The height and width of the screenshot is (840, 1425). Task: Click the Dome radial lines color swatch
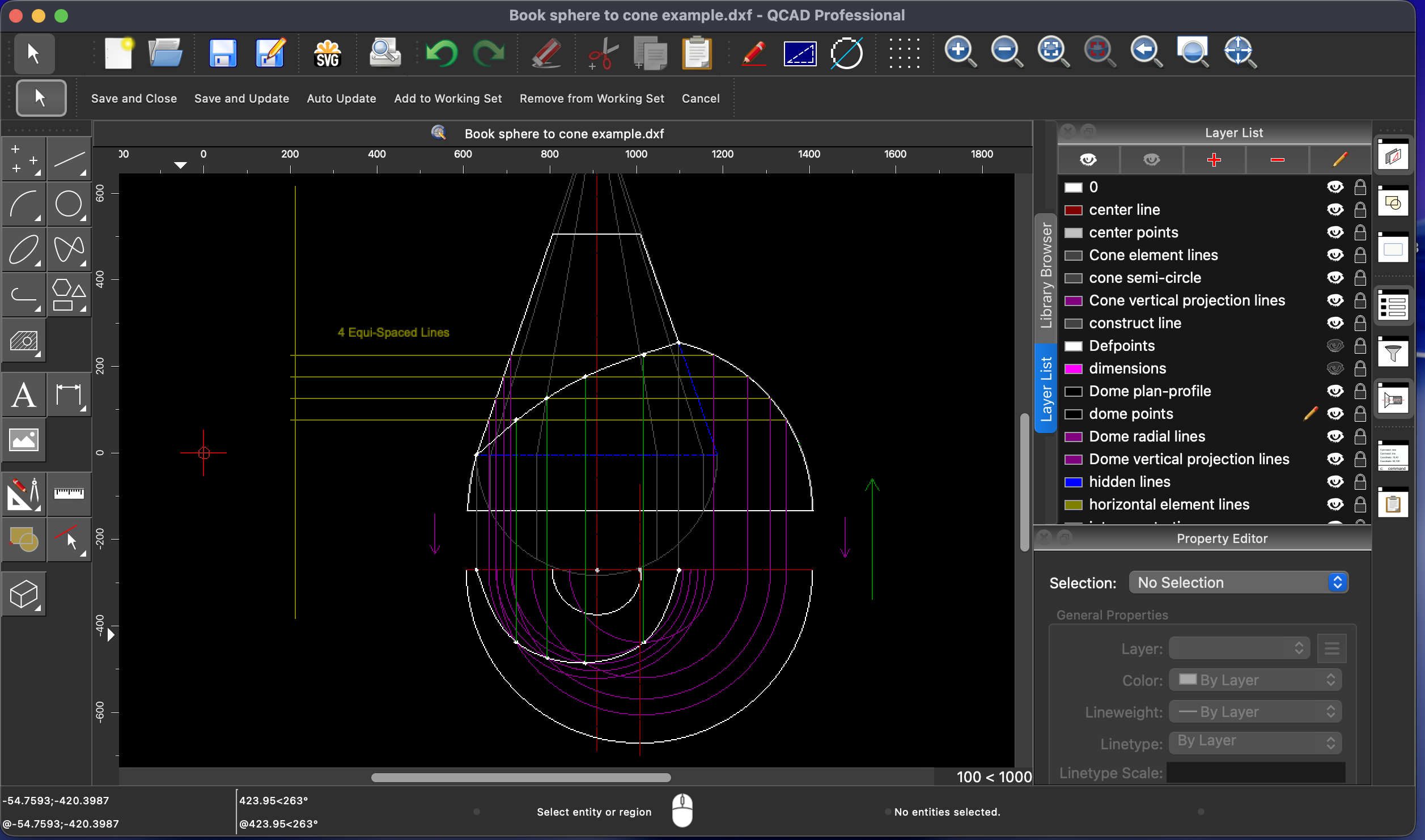tap(1073, 436)
